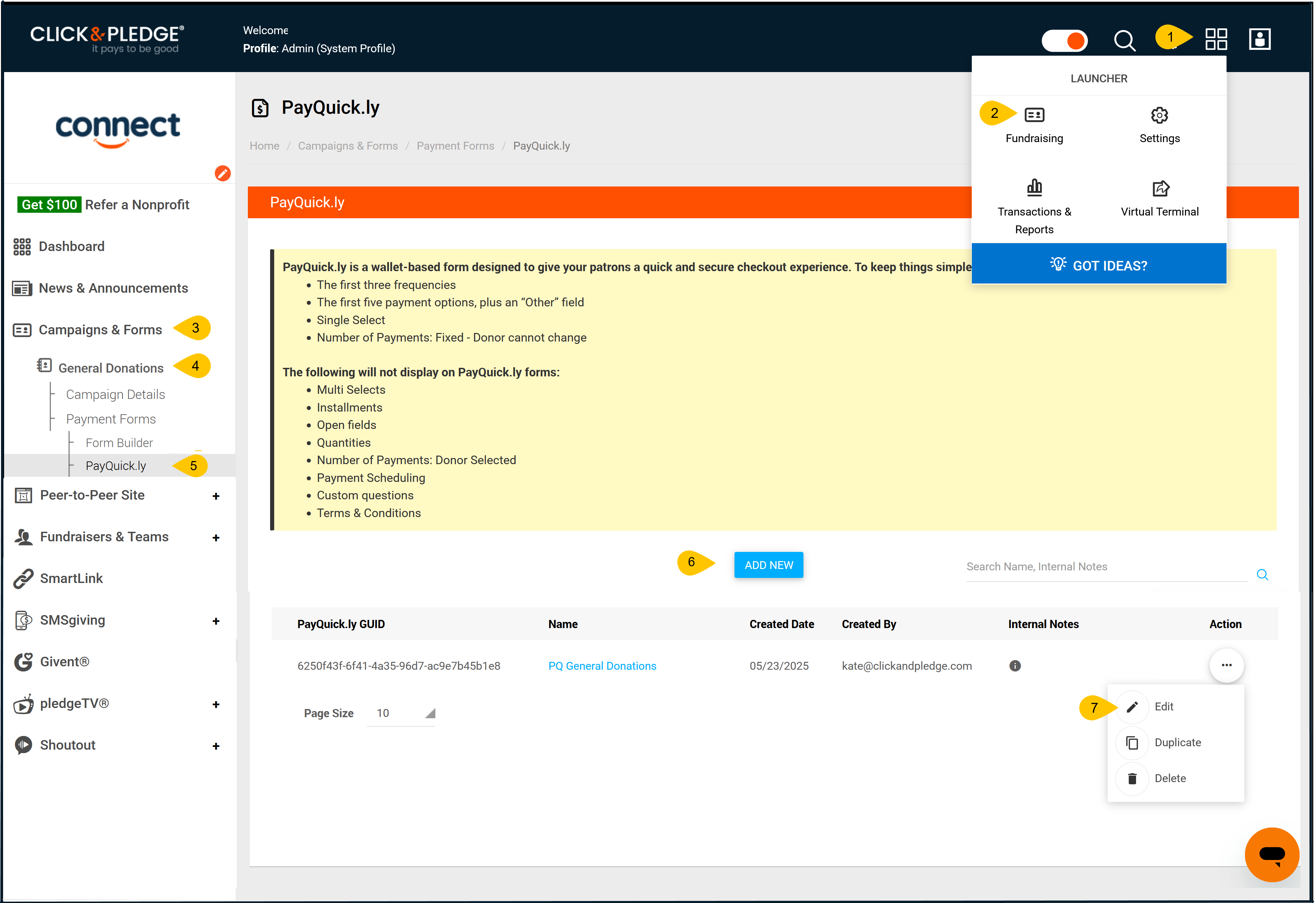Open Dashboard in the sidebar
1316x903 pixels.
71,247
